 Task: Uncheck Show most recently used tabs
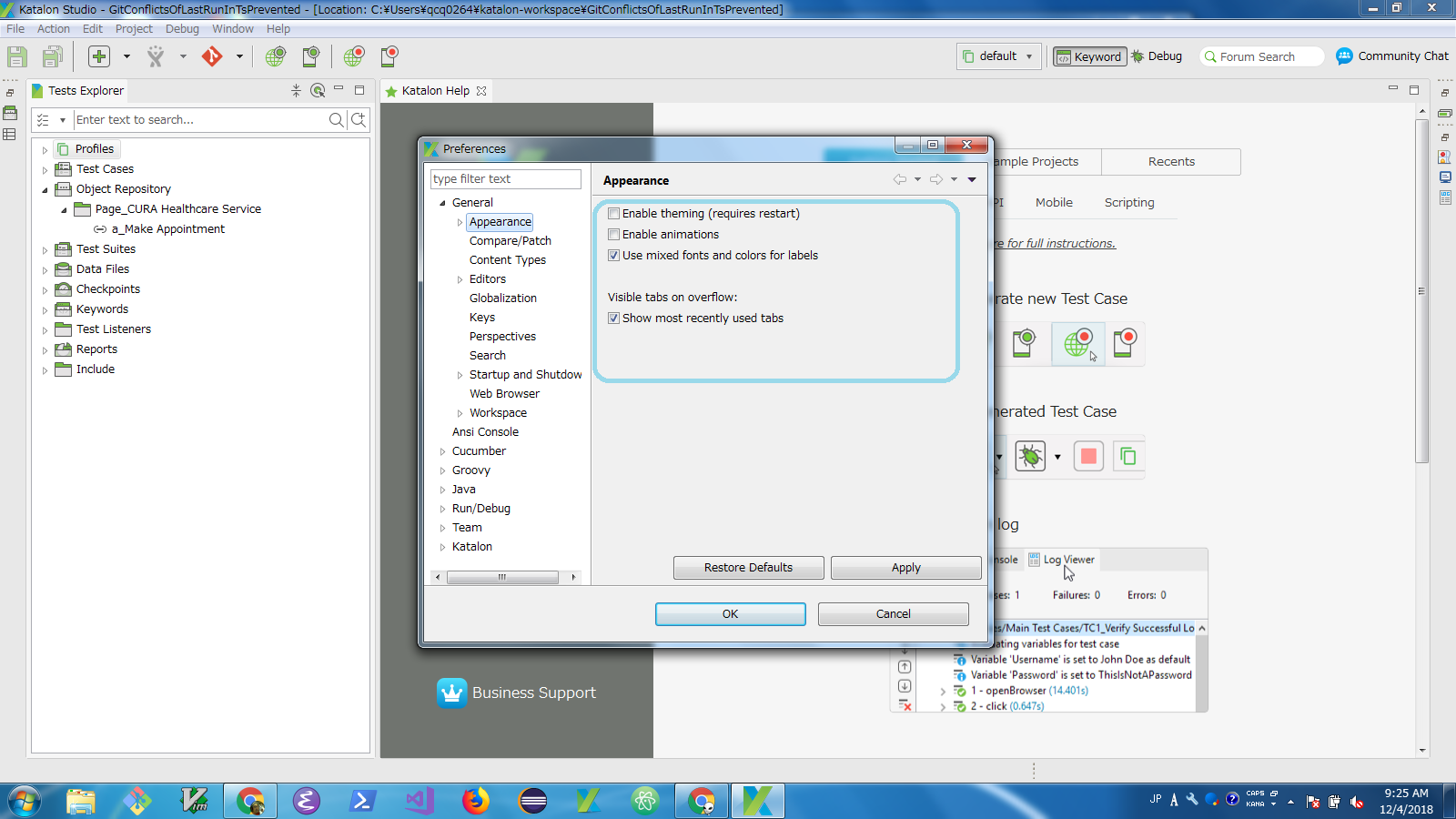(x=614, y=318)
